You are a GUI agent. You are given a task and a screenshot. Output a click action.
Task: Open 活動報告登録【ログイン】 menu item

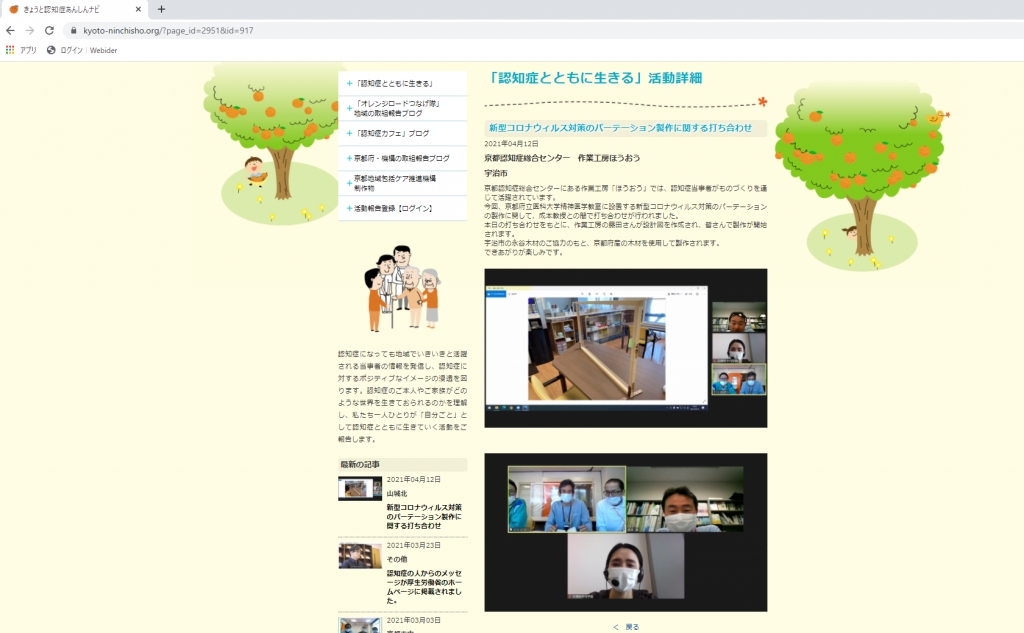(x=402, y=208)
